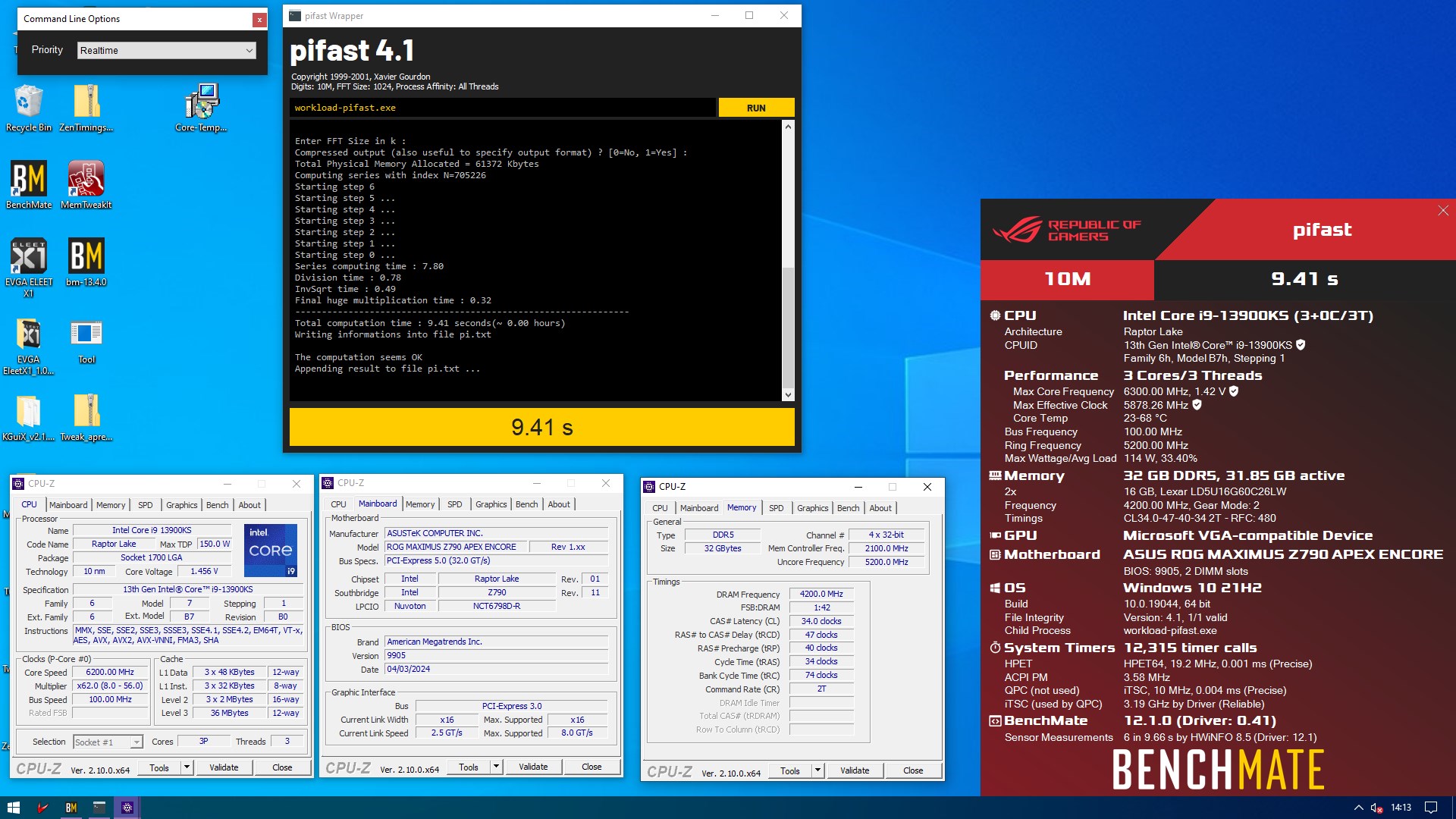Screen dimensions: 1456x819
Task: Switch to pifast Wrapper taskbar icon
Action: [99, 808]
